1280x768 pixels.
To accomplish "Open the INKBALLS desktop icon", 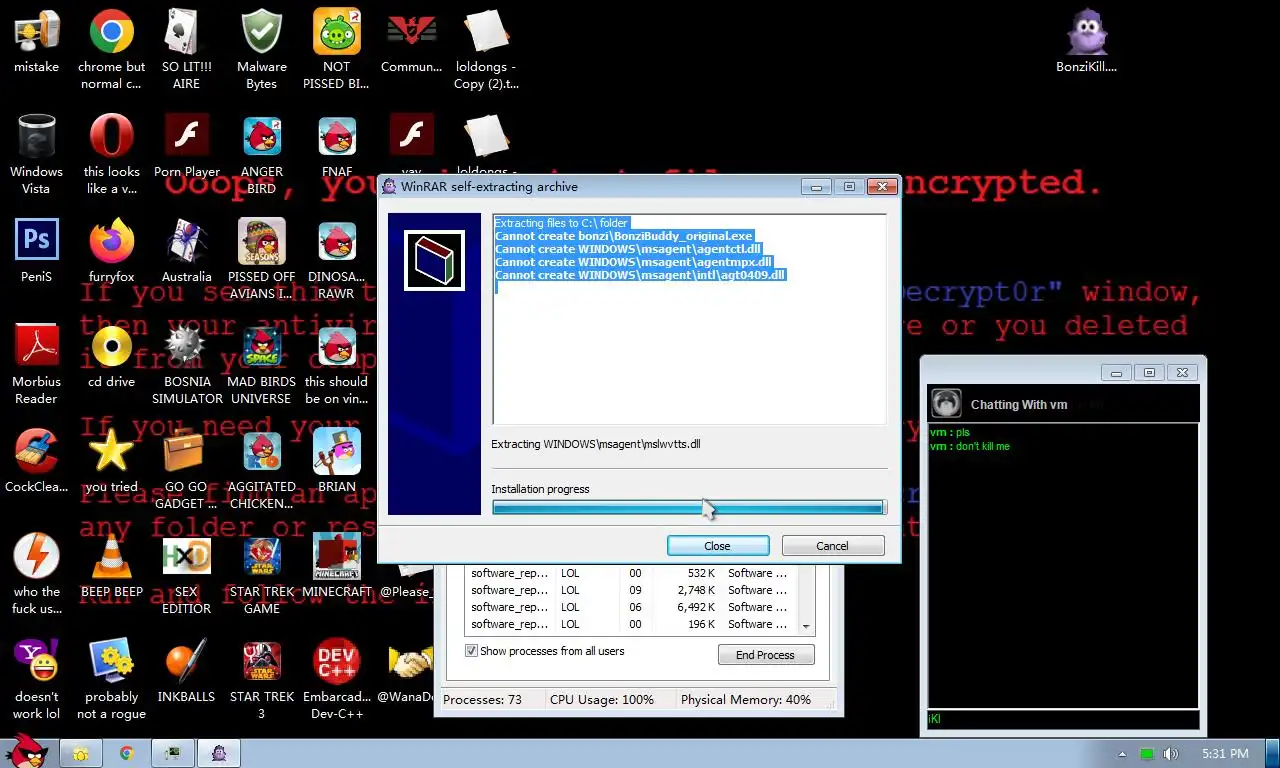I will pyautogui.click(x=186, y=671).
